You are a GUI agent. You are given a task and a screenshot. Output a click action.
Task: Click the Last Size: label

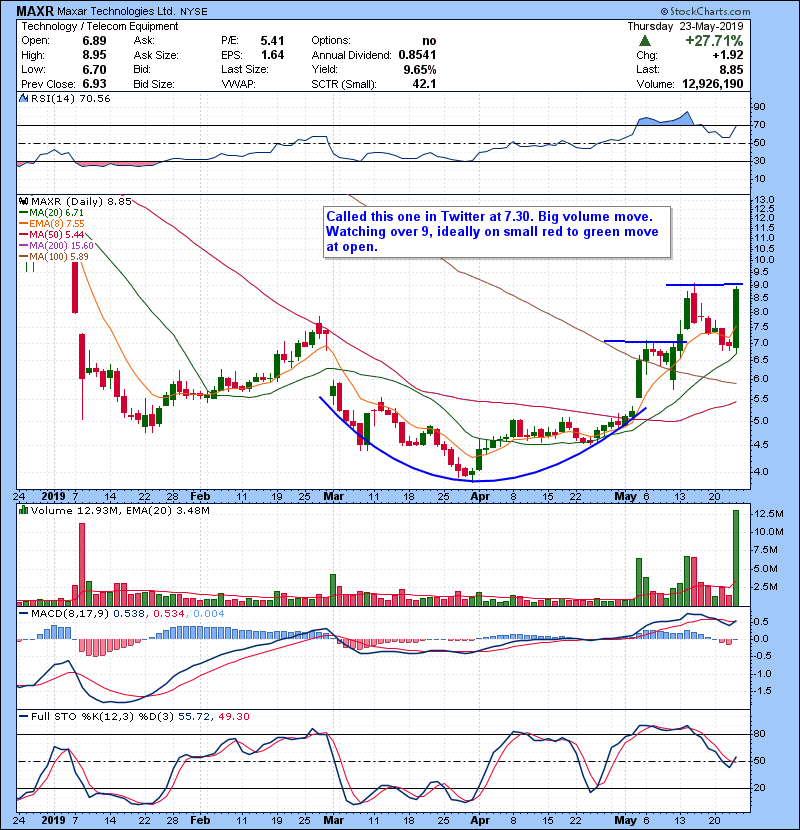click(245, 69)
